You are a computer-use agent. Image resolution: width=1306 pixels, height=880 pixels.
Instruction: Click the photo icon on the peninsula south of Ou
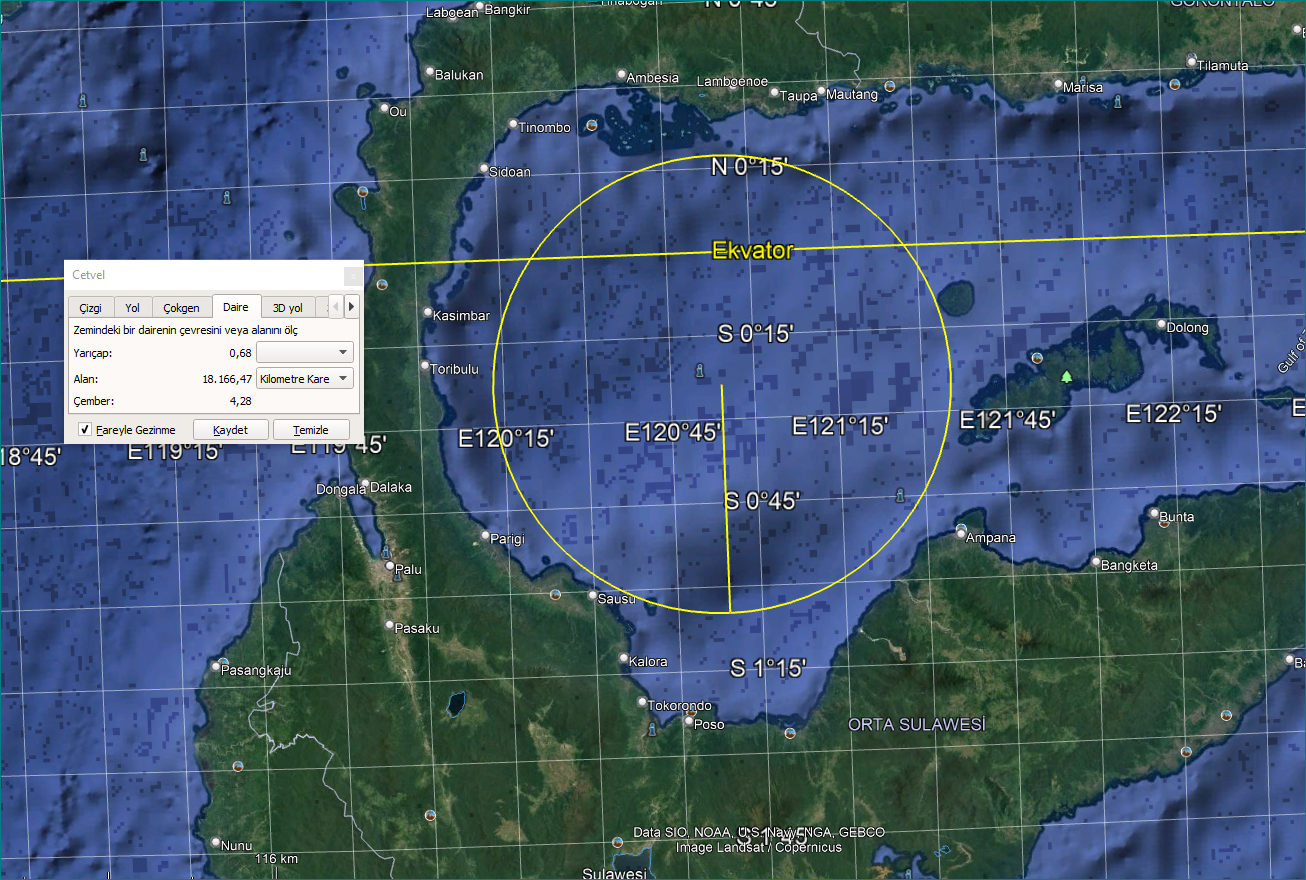363,190
